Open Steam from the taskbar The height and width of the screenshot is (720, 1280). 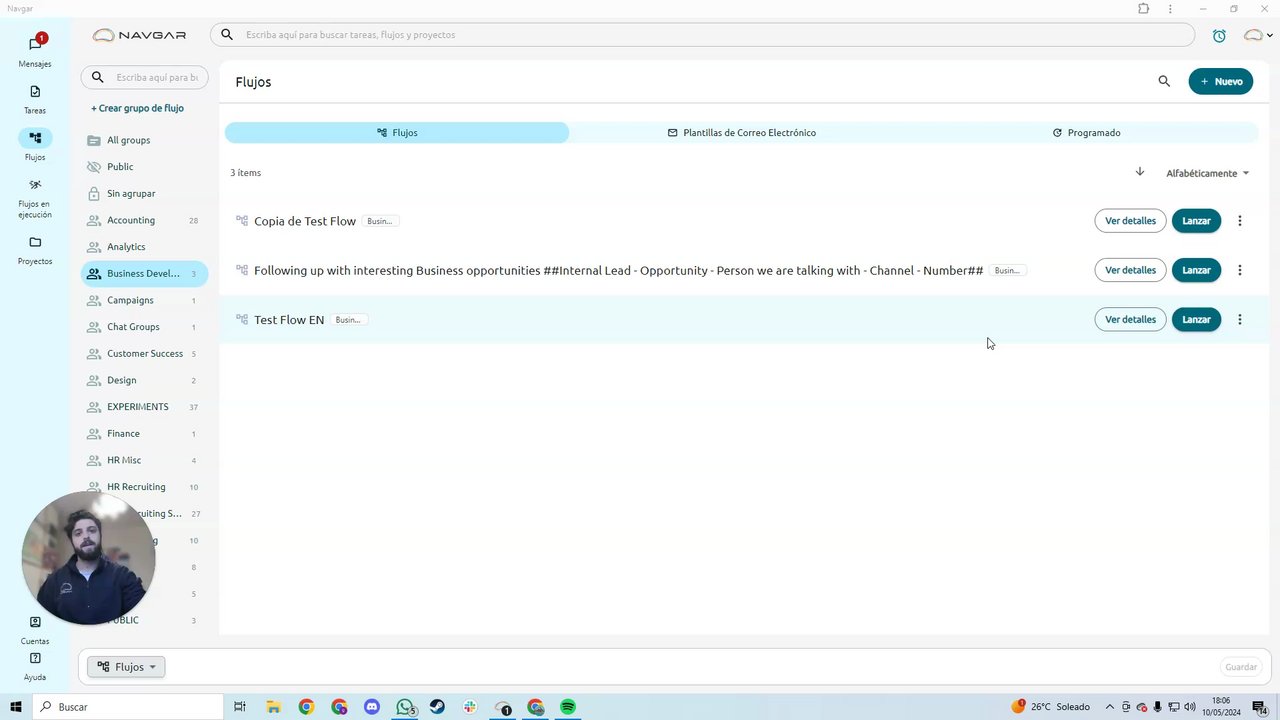coord(437,707)
